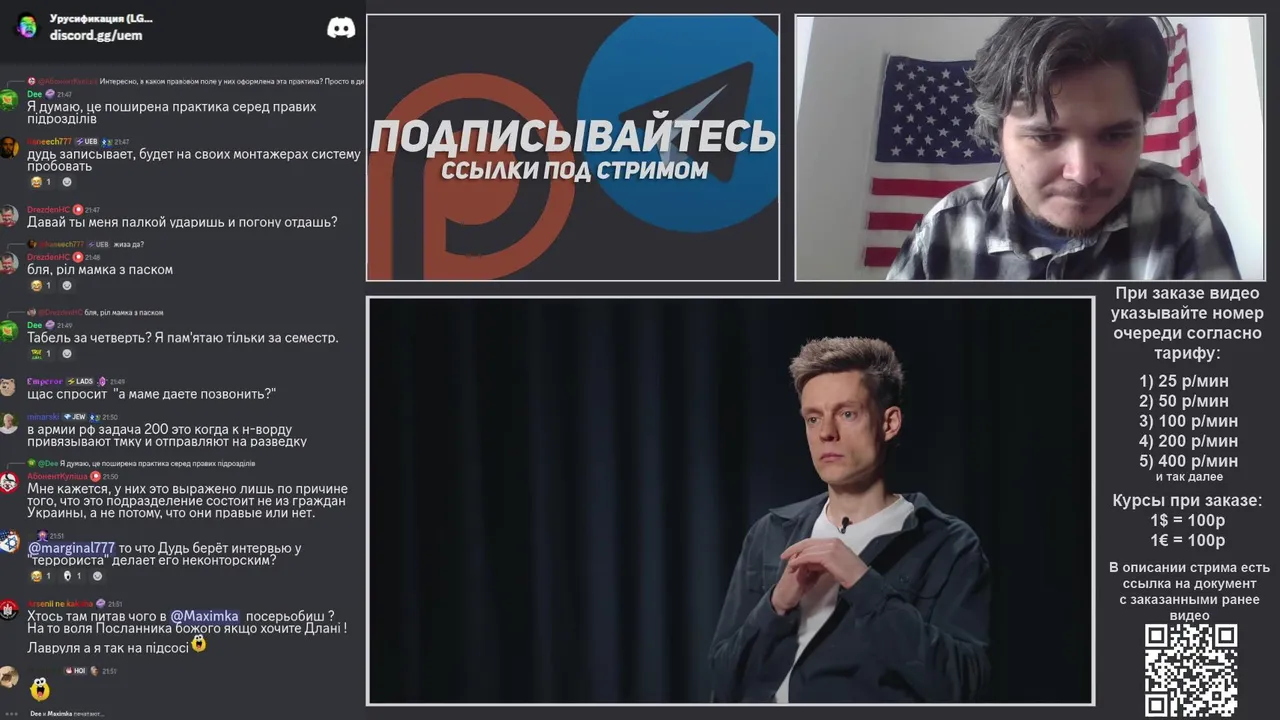Open DrezdenHC's avatar beside 'Давай ты меня палкой'
The width and height of the screenshot is (1280, 720).
tap(8, 216)
